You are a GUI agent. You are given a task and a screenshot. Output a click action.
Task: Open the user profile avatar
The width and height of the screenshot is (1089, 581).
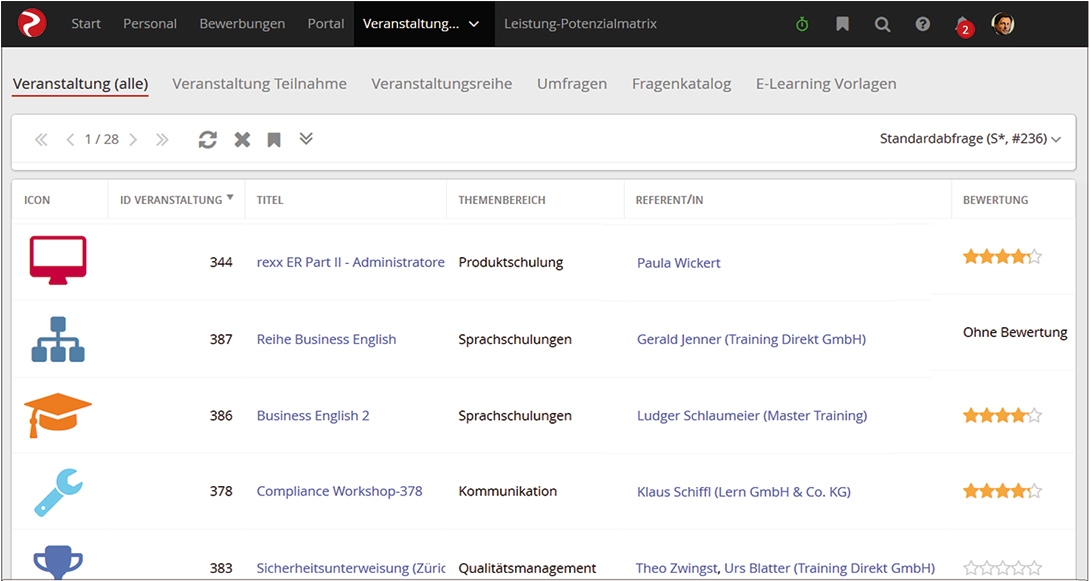pyautogui.click(x=1003, y=23)
